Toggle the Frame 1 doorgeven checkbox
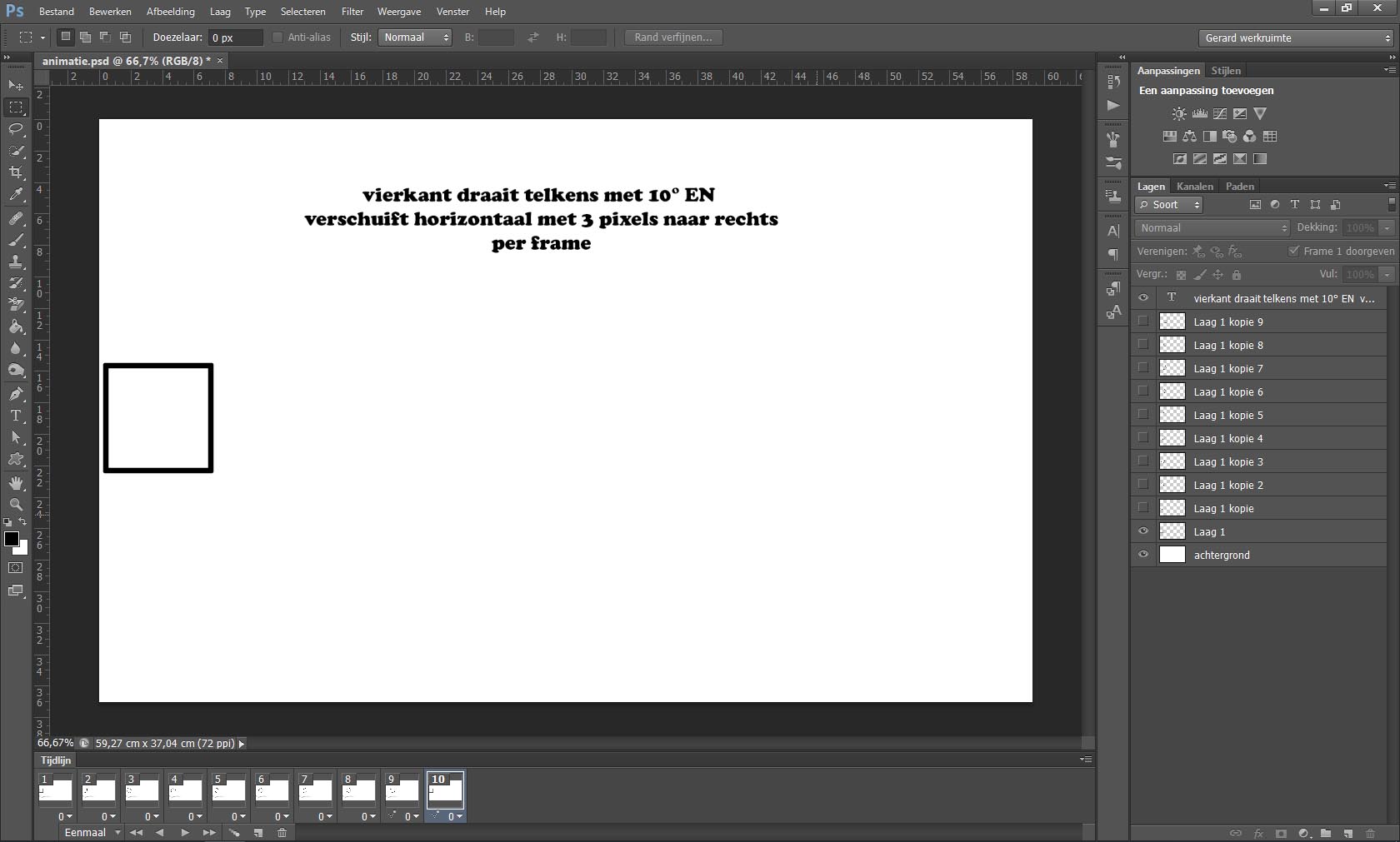 tap(1293, 252)
